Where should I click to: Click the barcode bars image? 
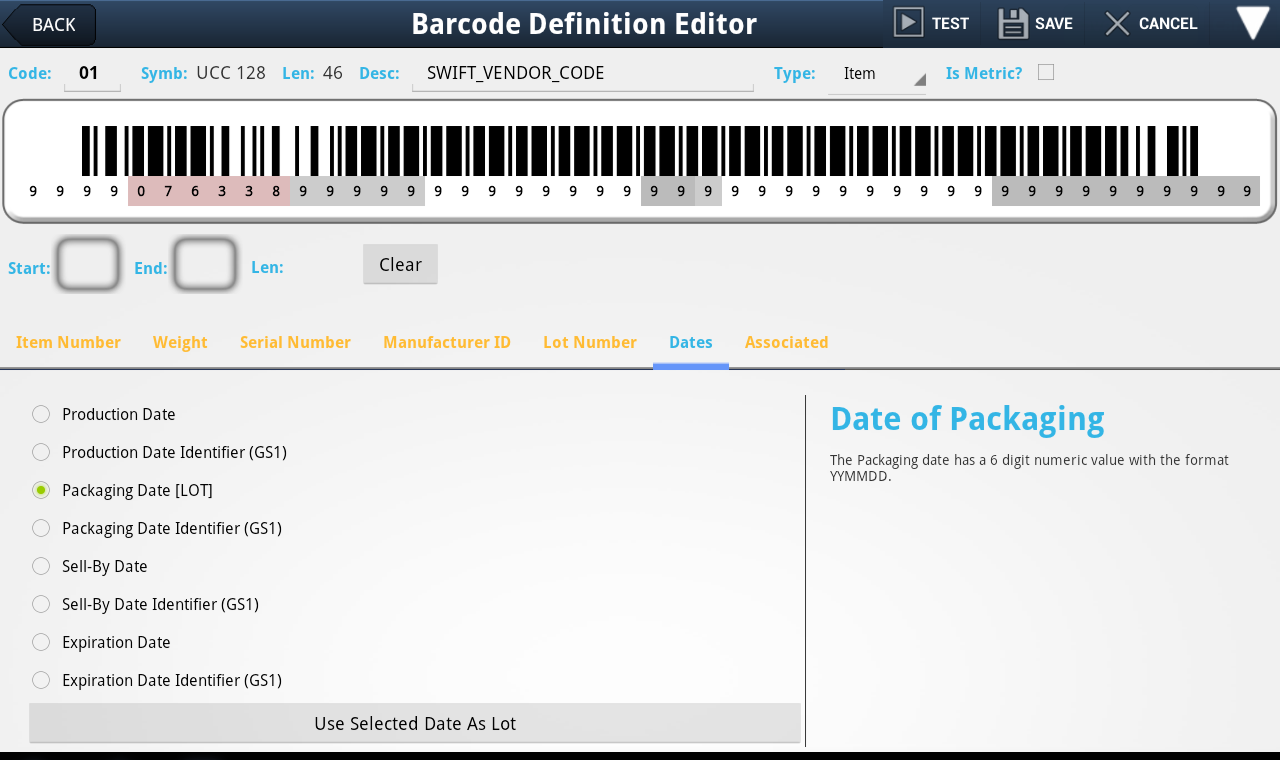tap(640, 150)
